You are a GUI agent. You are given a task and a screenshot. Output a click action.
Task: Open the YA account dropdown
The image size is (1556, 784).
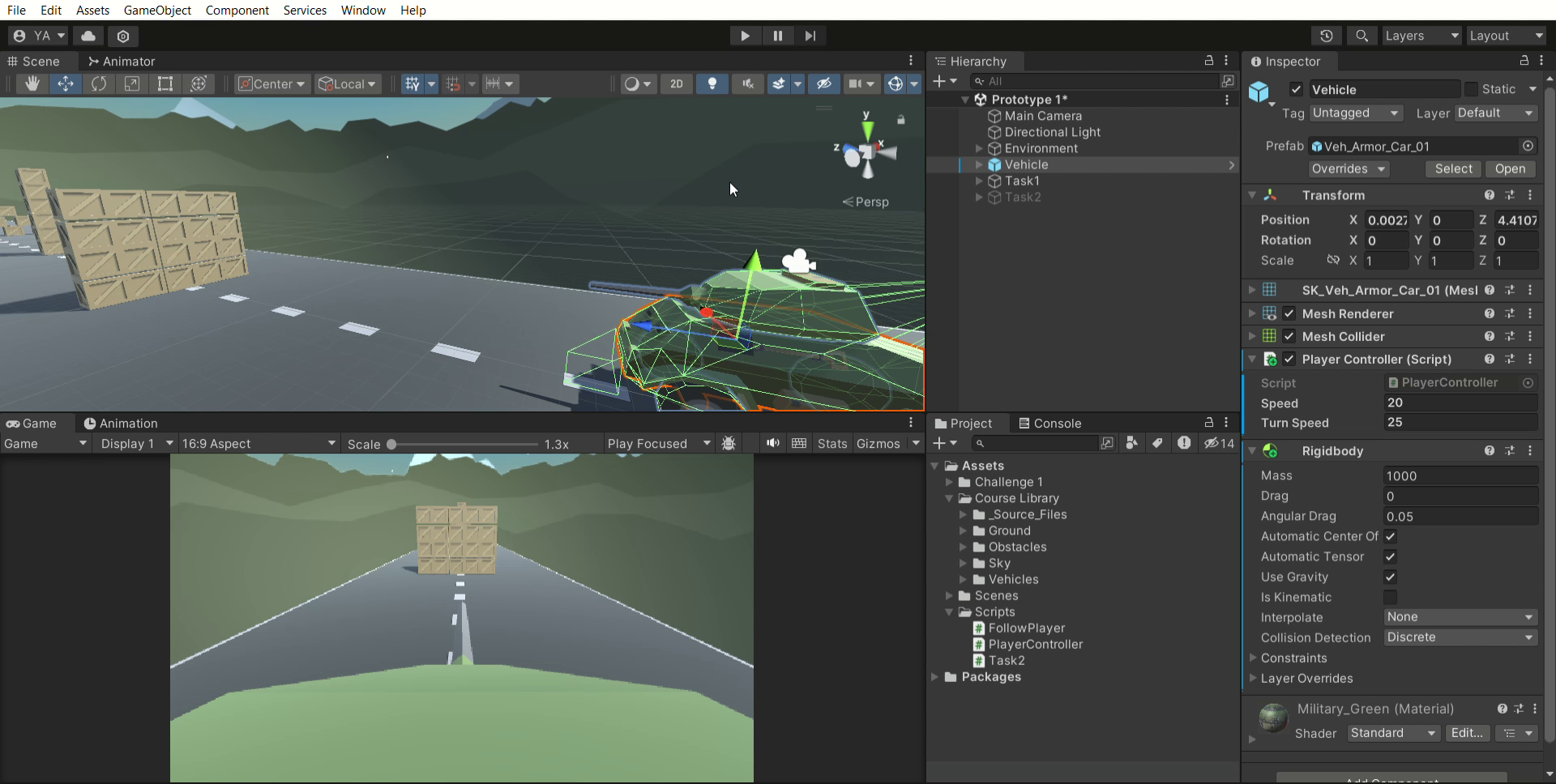coord(39,36)
